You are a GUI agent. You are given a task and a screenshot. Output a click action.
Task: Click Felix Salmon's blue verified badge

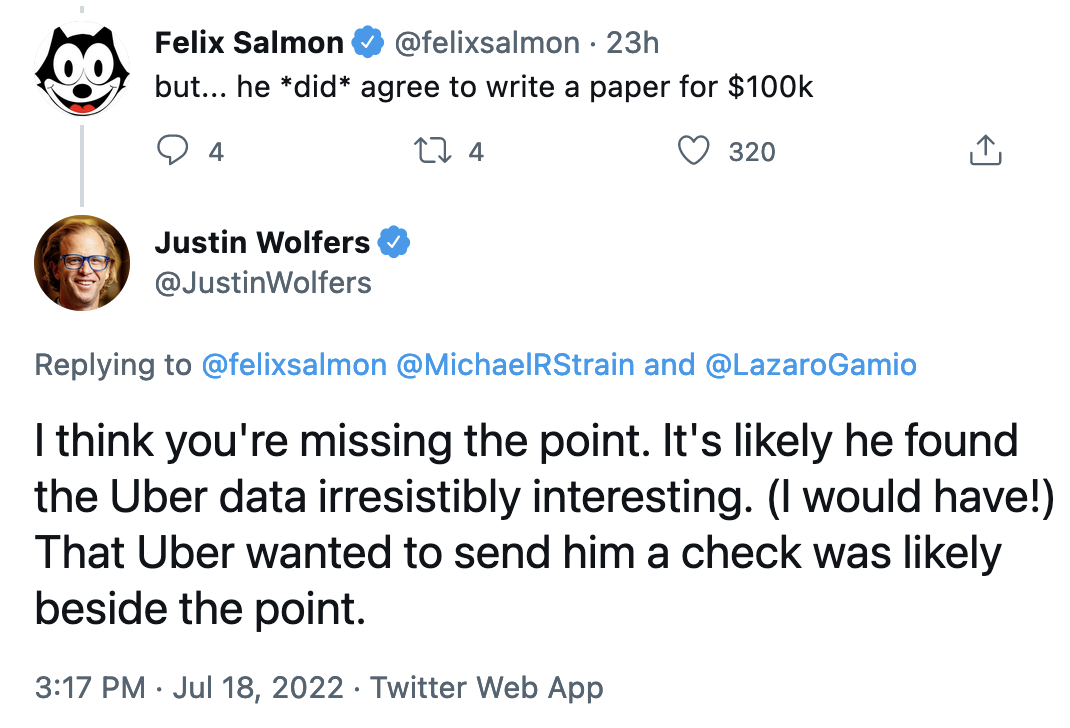tap(368, 43)
